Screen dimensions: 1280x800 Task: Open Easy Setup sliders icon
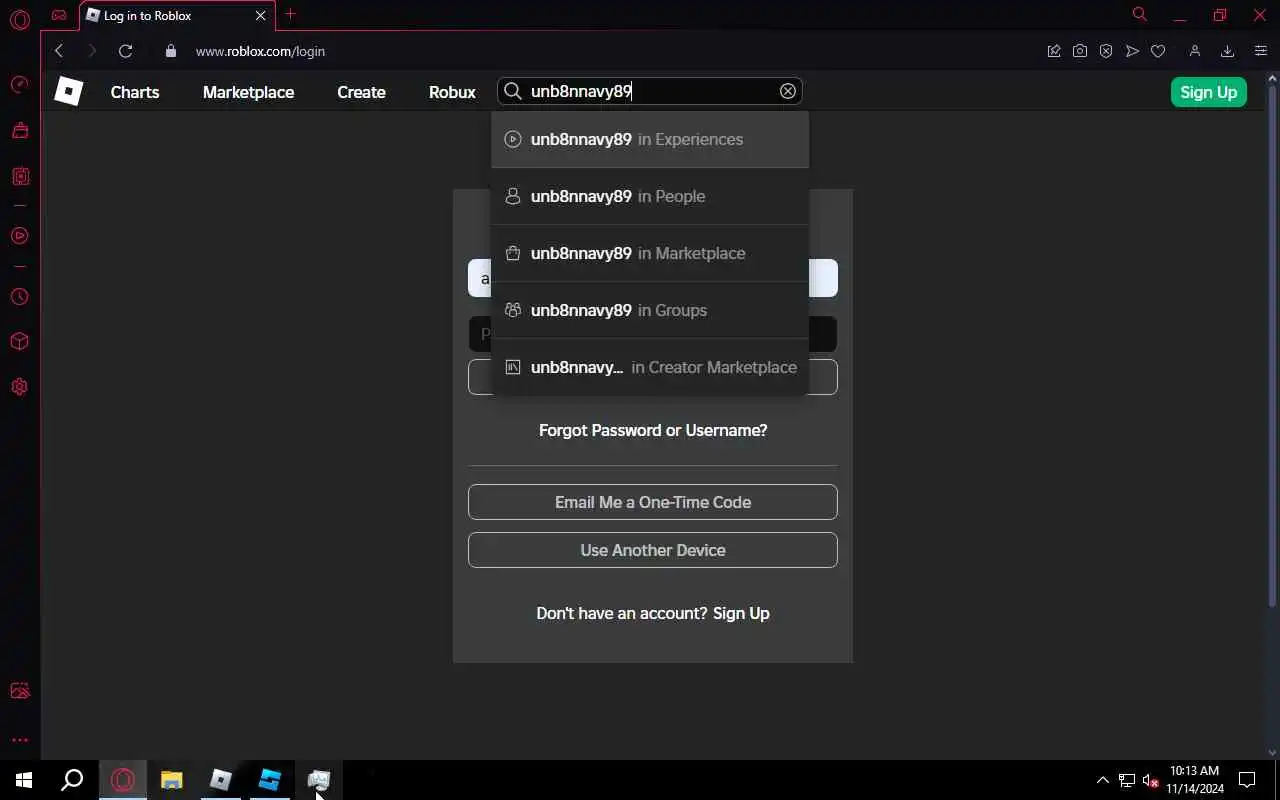point(1260,51)
